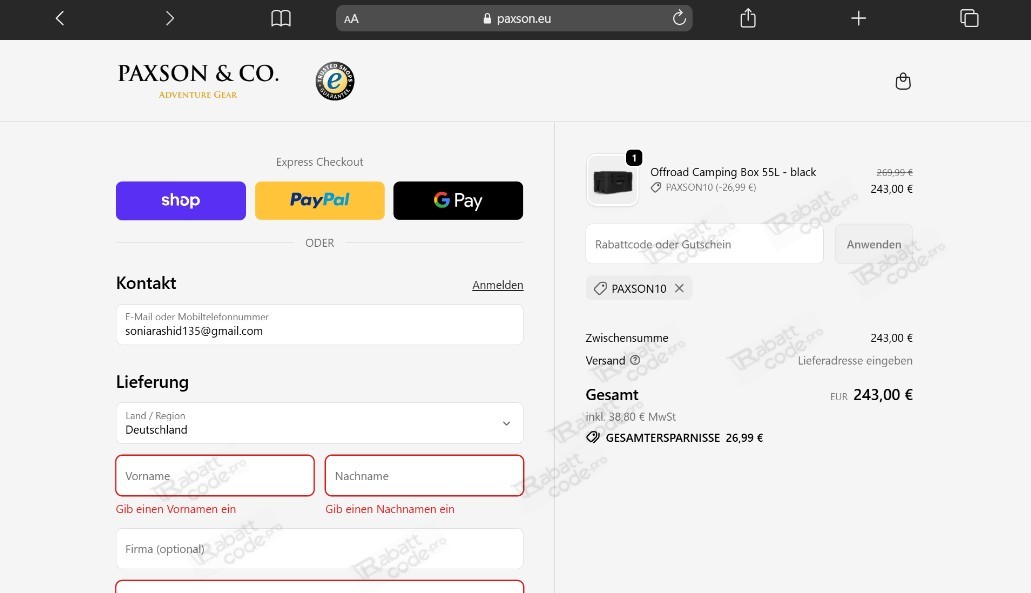Go forward using Safari's forward arrow
Screen dimensions: 1031x593
pos(170,18)
